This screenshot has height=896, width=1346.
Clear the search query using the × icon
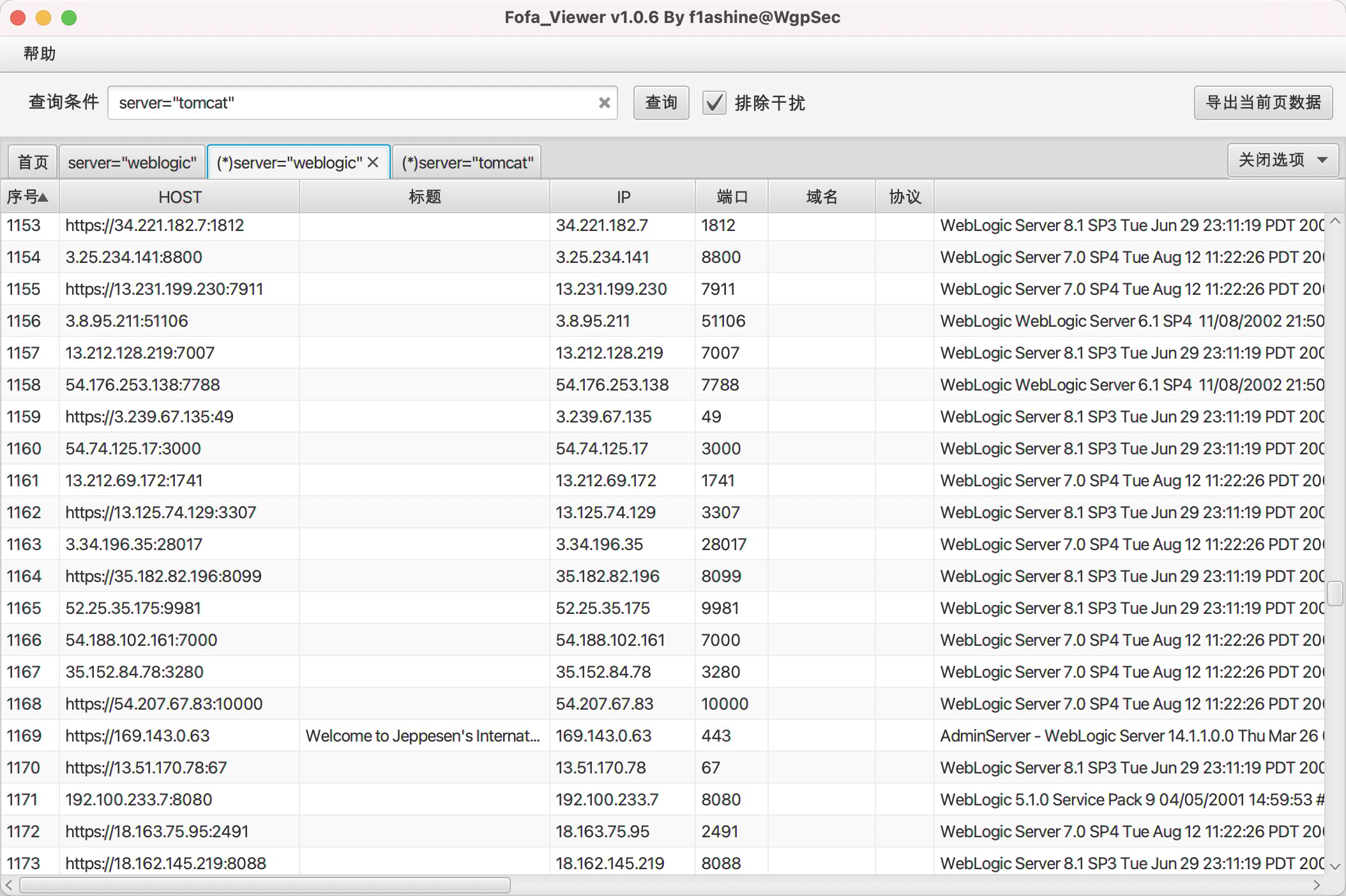(x=604, y=103)
